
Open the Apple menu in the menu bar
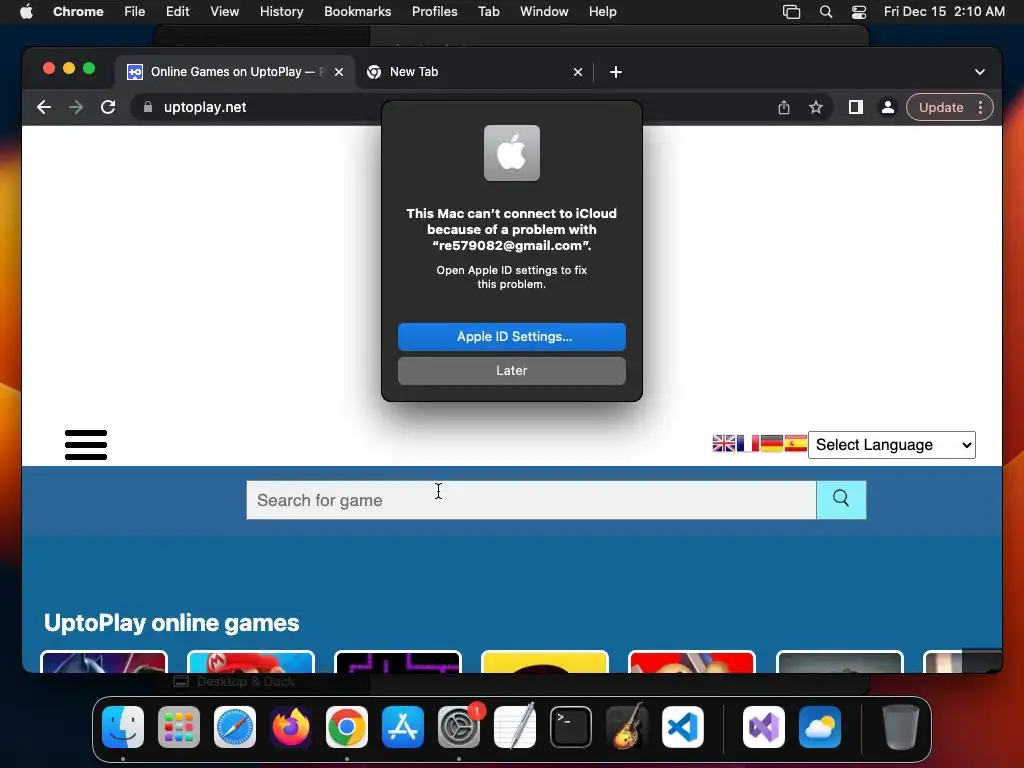(26, 12)
